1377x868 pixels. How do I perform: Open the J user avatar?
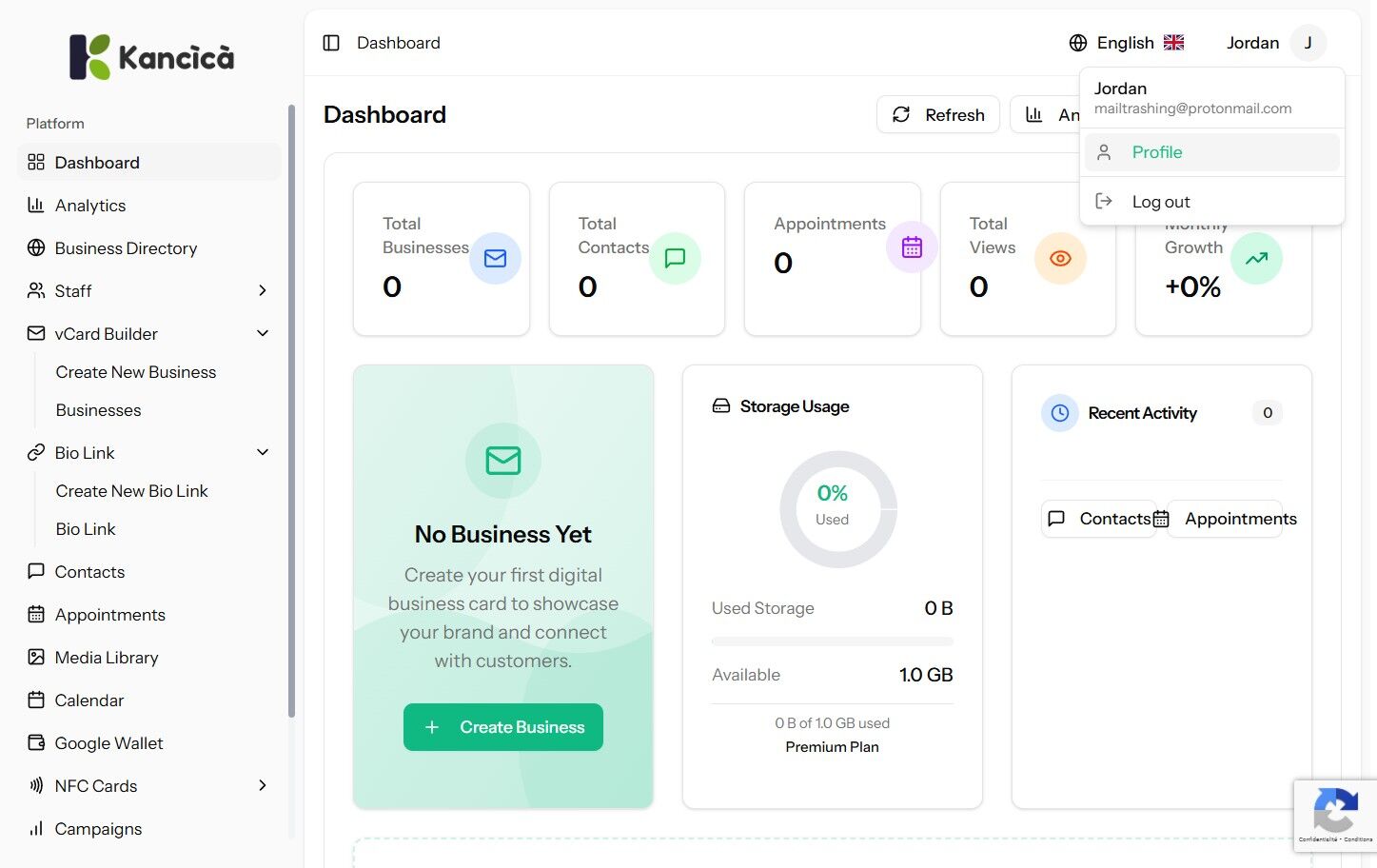(x=1308, y=43)
